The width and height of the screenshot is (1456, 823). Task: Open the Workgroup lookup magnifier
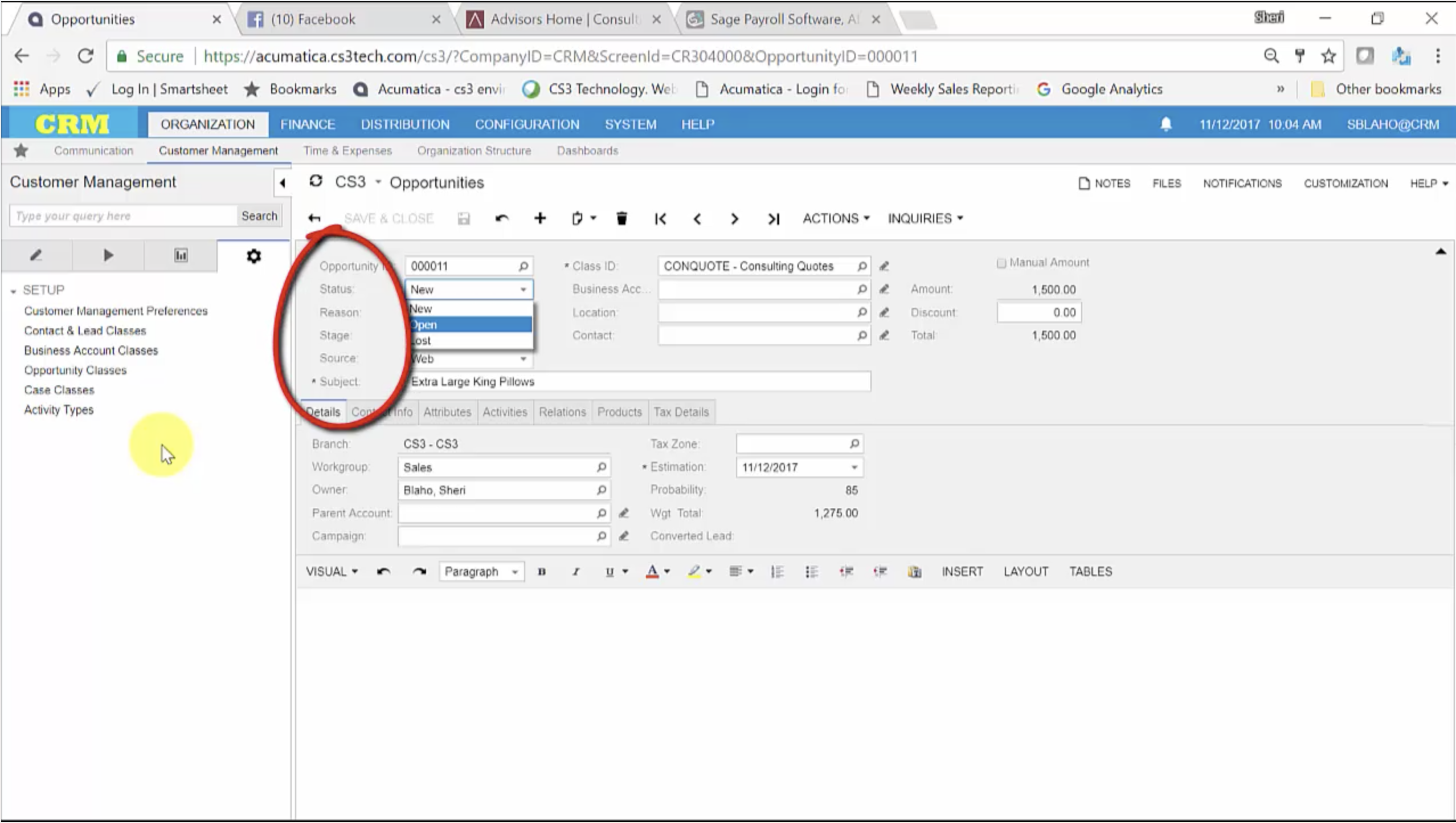pos(601,467)
